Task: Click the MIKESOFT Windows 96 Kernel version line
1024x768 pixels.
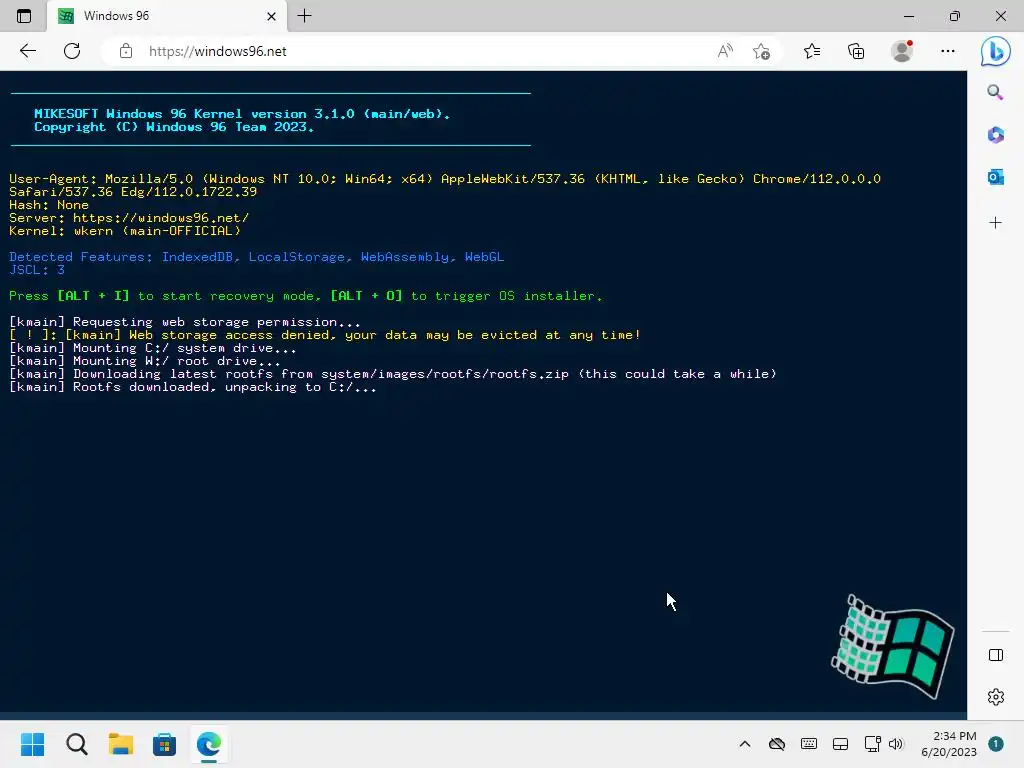Action: pyautogui.click(x=242, y=114)
